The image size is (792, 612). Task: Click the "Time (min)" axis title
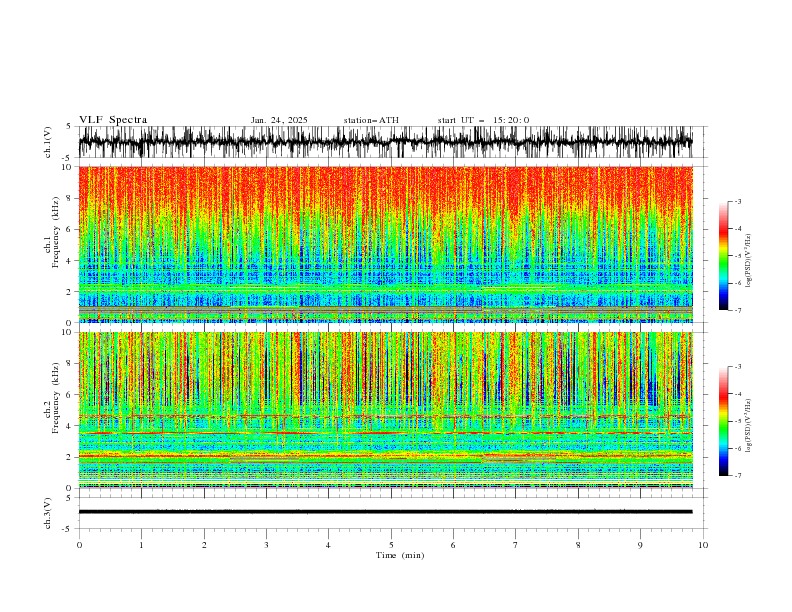pyautogui.click(x=400, y=555)
